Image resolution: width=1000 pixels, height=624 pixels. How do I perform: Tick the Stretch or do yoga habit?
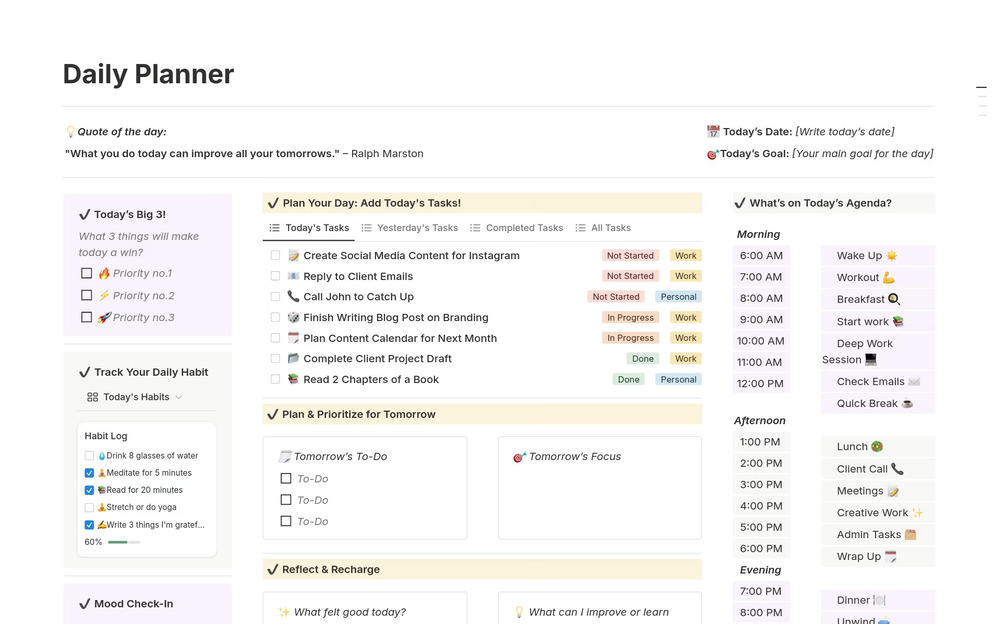pos(89,507)
